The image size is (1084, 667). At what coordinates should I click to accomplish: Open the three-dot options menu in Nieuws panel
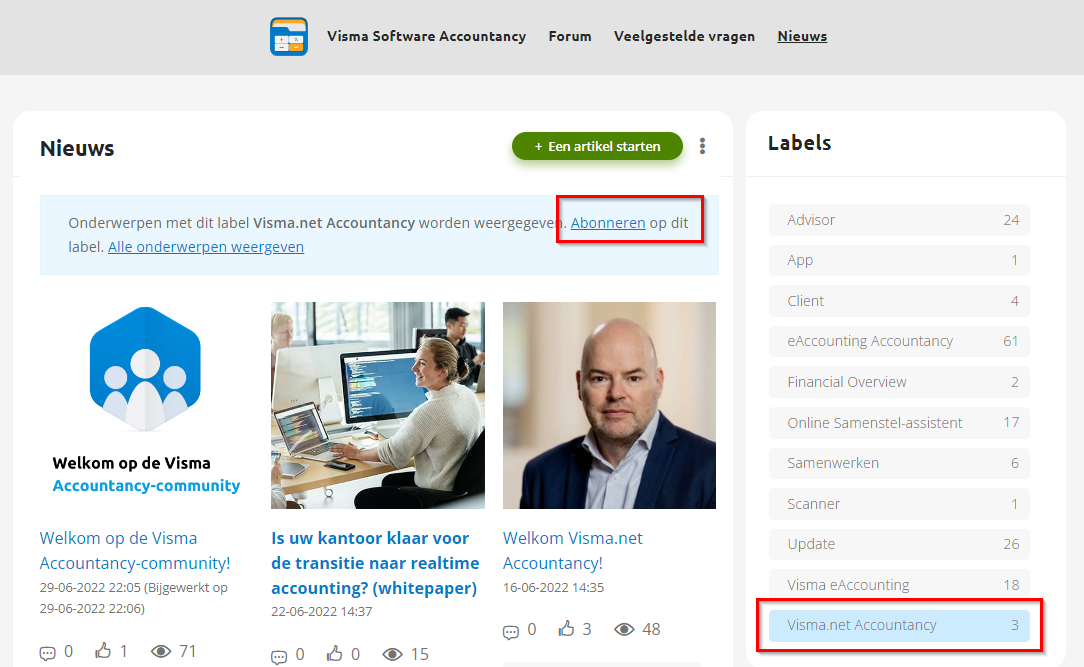[x=702, y=146]
